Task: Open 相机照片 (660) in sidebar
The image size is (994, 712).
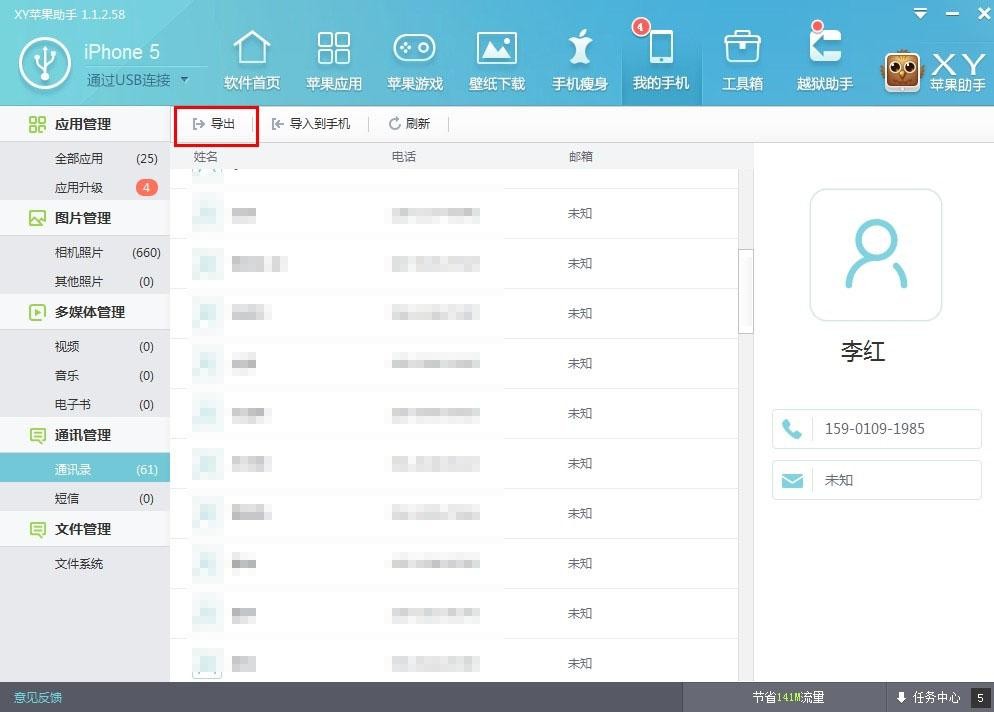Action: tap(85, 252)
